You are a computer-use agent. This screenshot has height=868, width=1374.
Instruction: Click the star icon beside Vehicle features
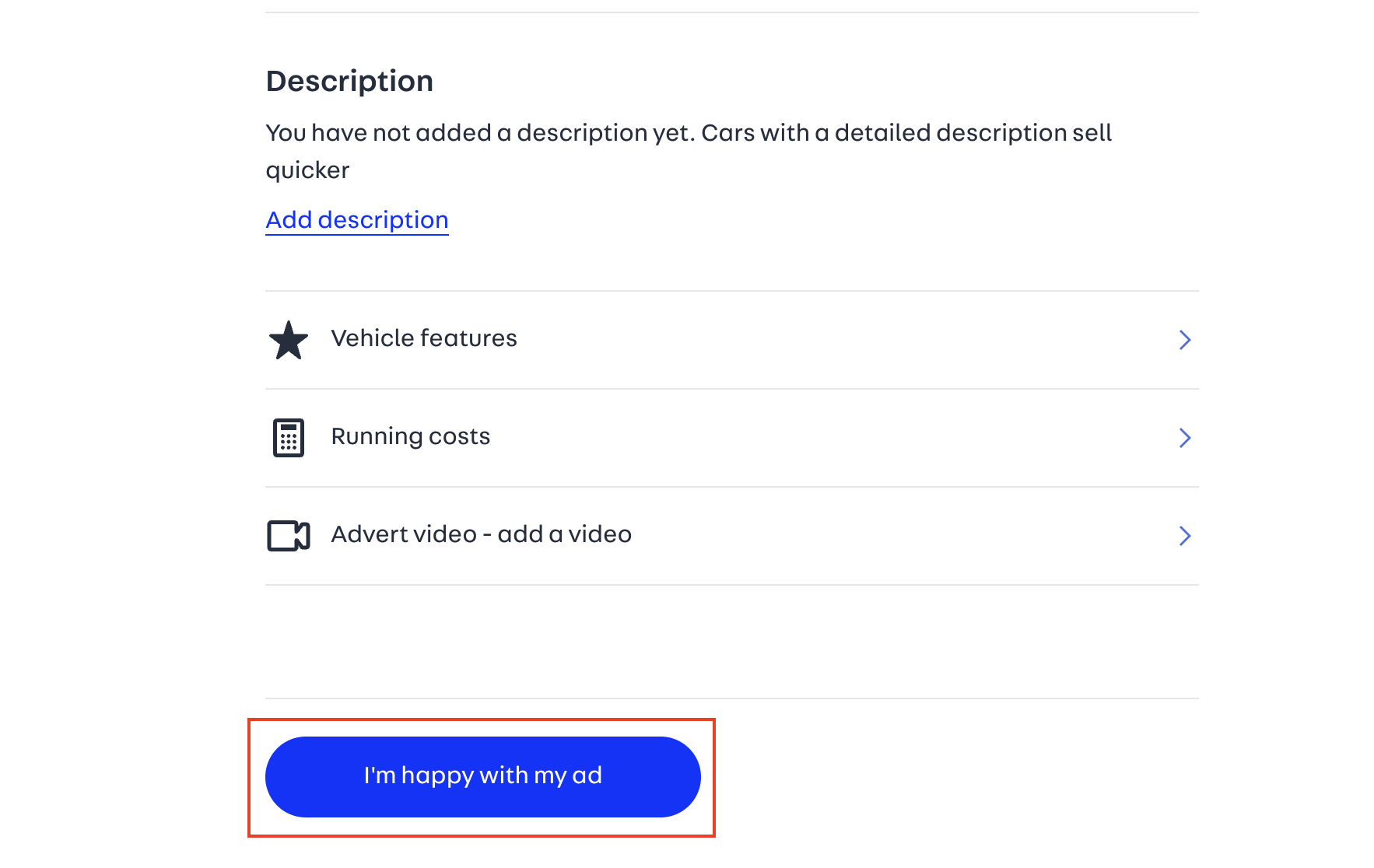288,341
